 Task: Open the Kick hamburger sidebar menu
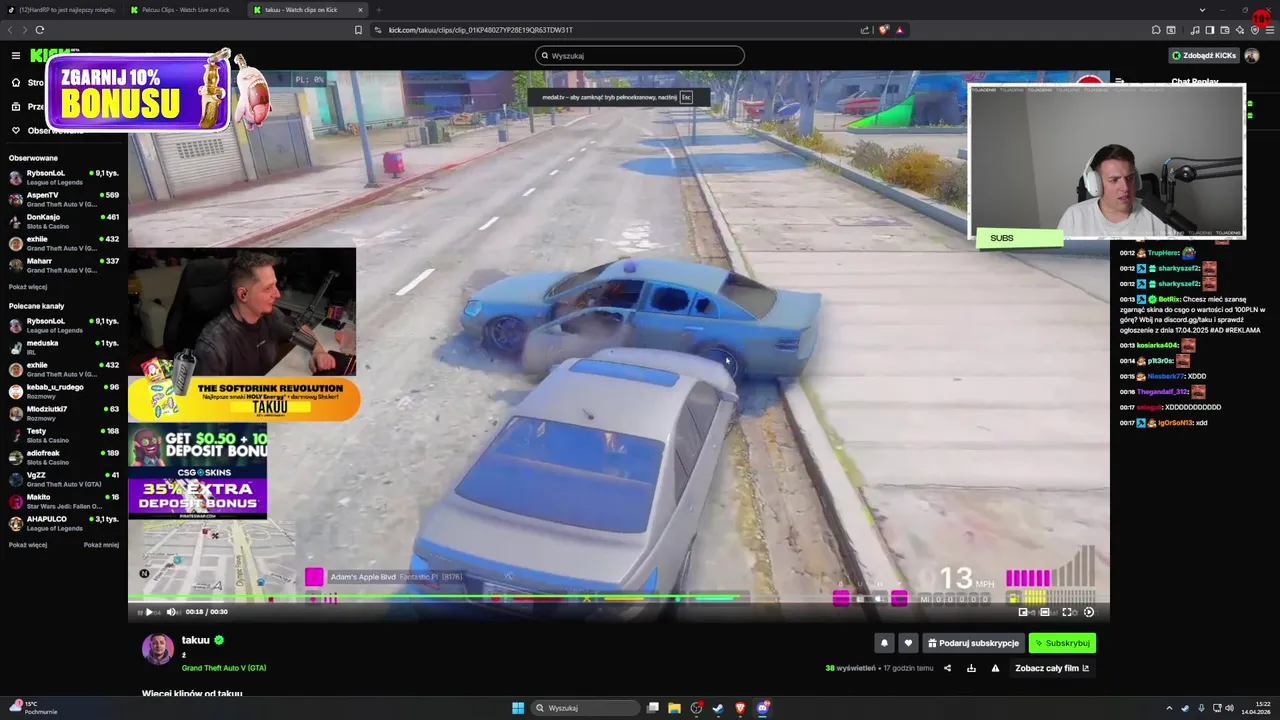click(x=16, y=56)
